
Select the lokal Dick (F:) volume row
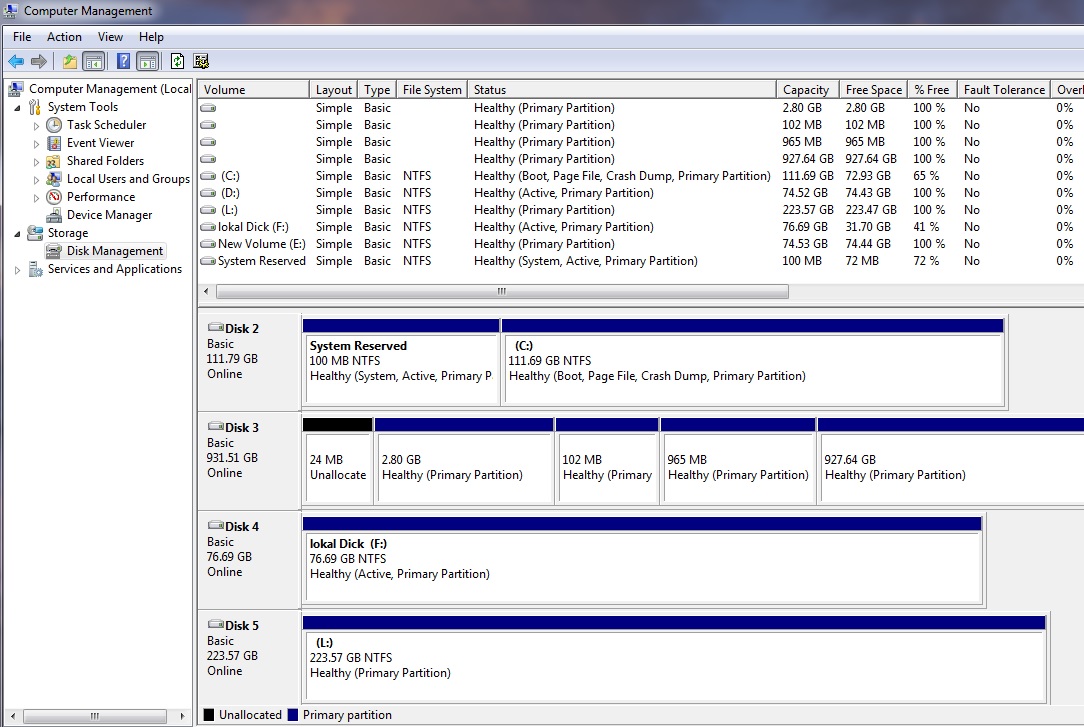coord(639,227)
